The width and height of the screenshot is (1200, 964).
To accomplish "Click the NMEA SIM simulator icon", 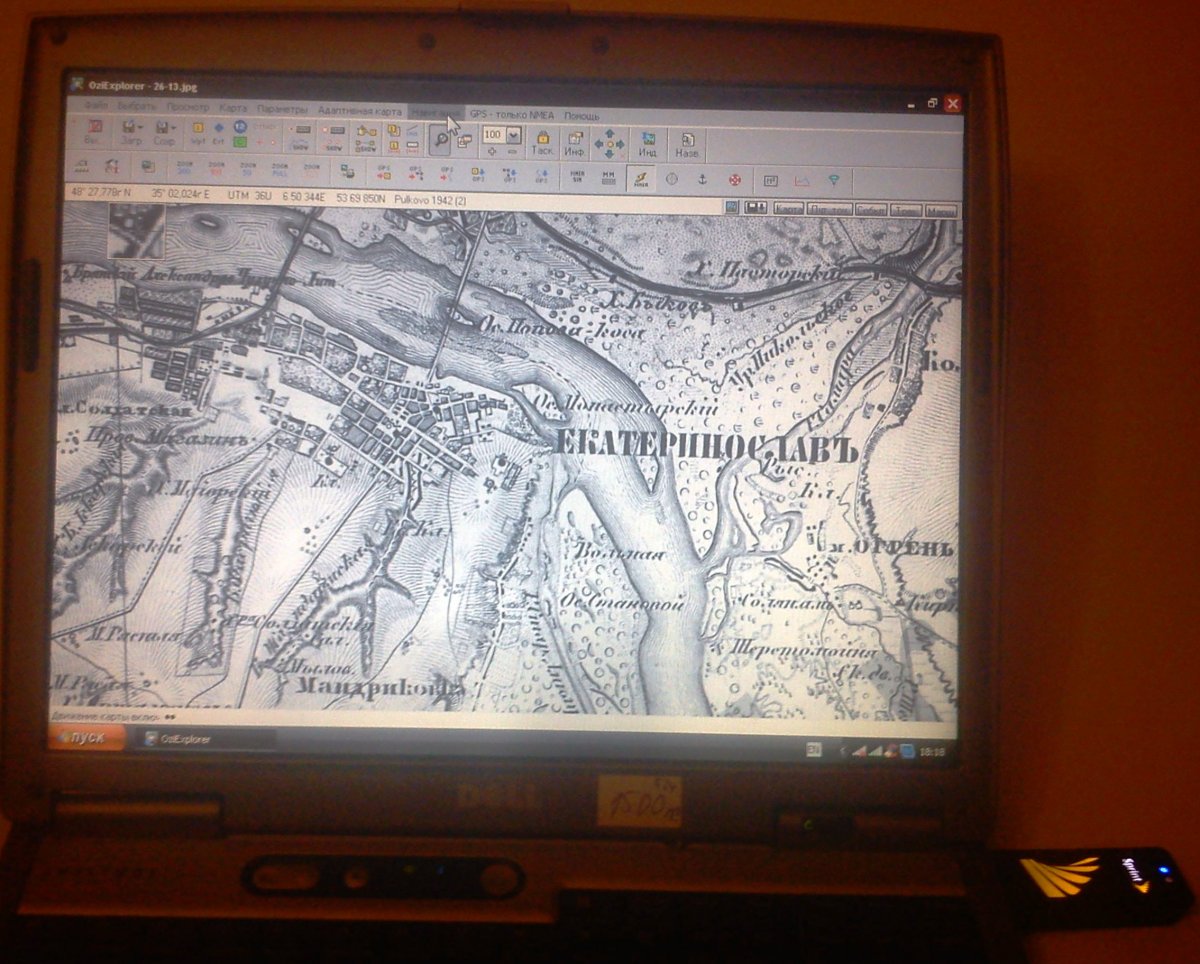I will (x=578, y=176).
